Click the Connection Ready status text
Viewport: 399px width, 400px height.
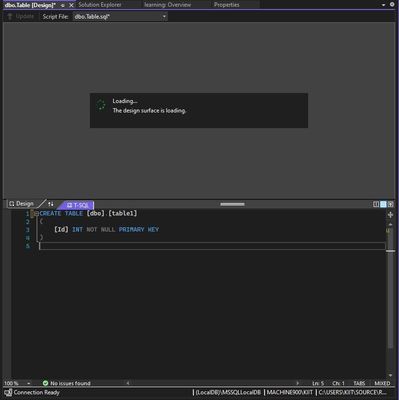37,393
